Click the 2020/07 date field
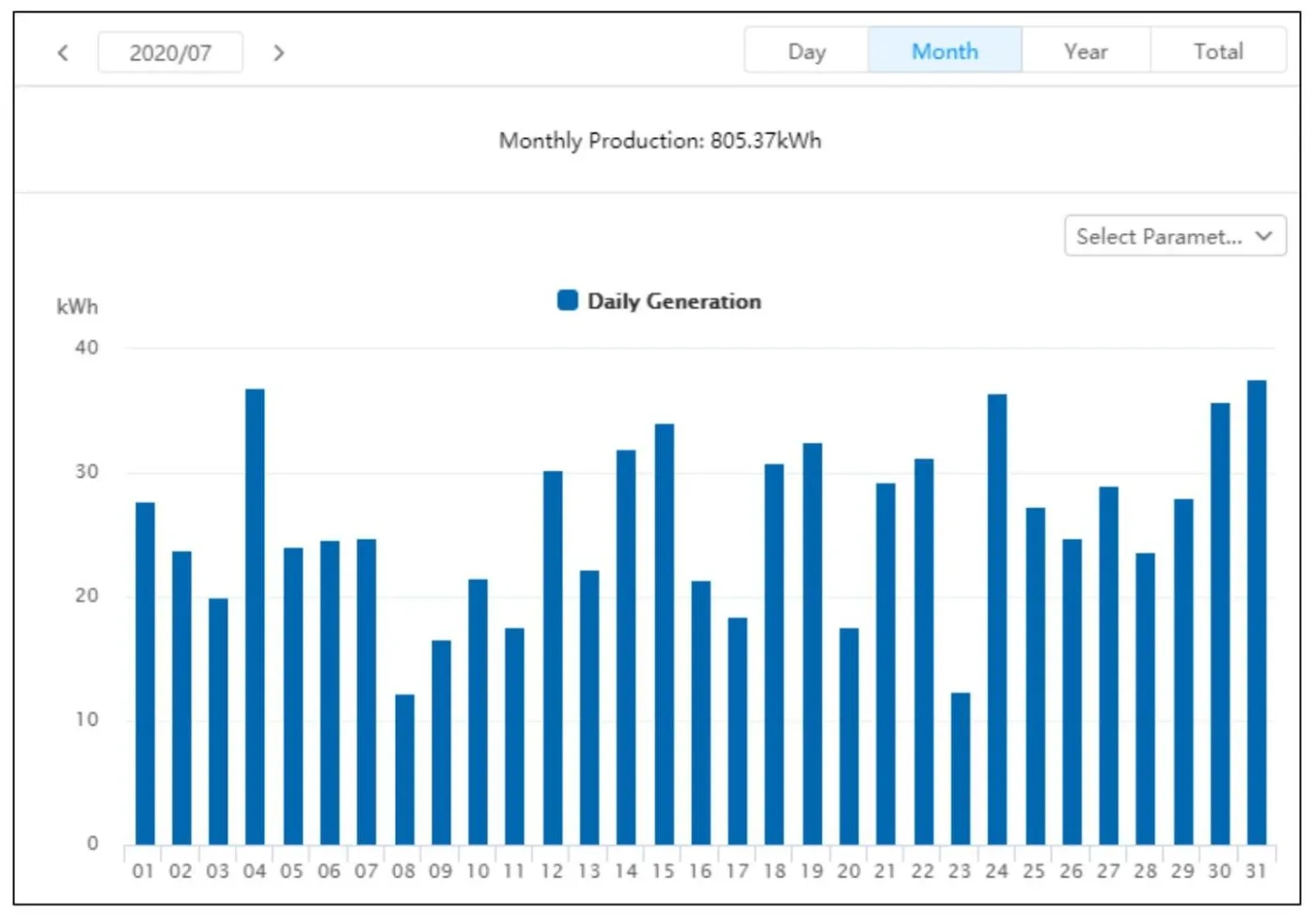 pos(170,53)
